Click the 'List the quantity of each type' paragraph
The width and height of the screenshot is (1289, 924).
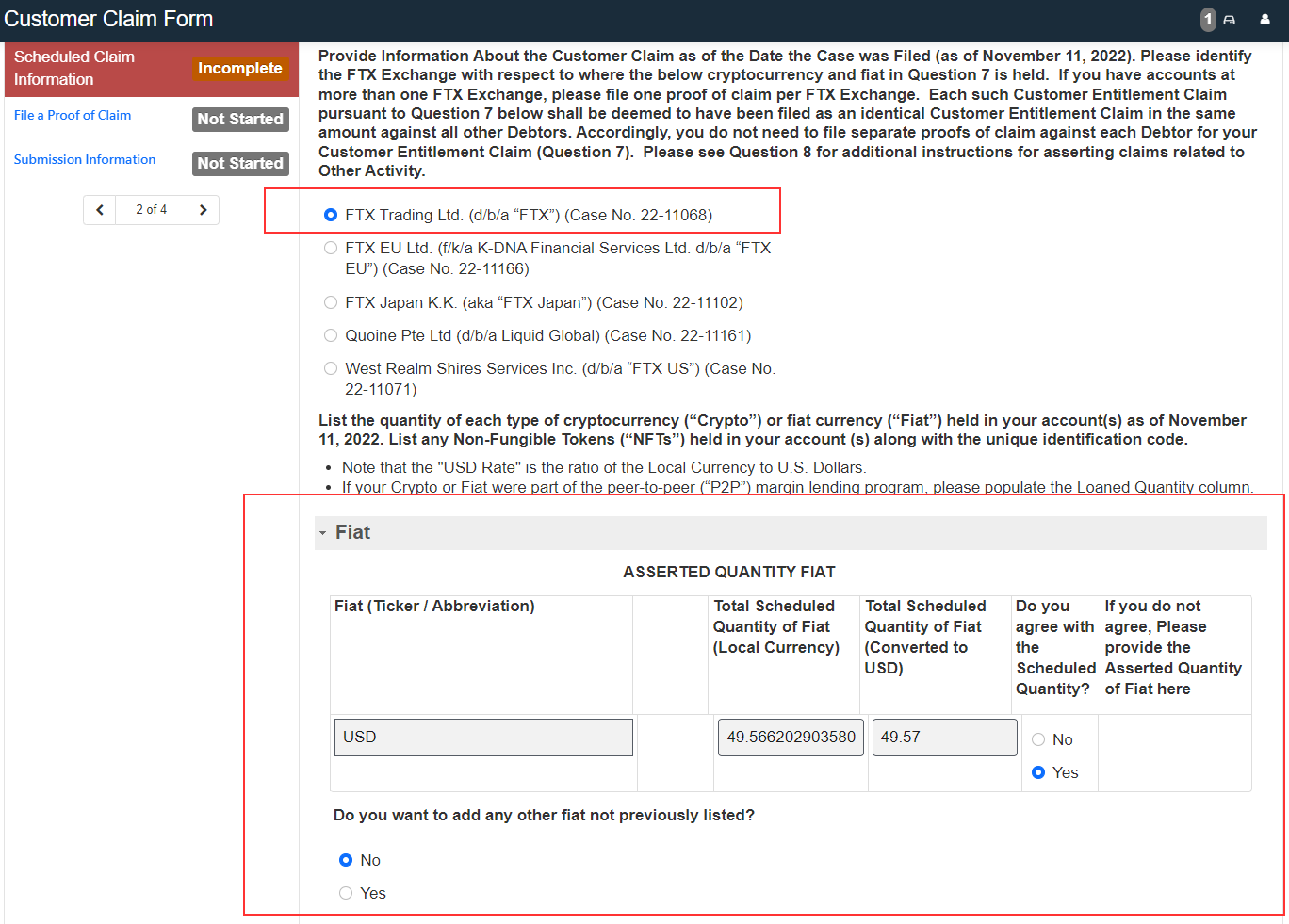coord(782,430)
